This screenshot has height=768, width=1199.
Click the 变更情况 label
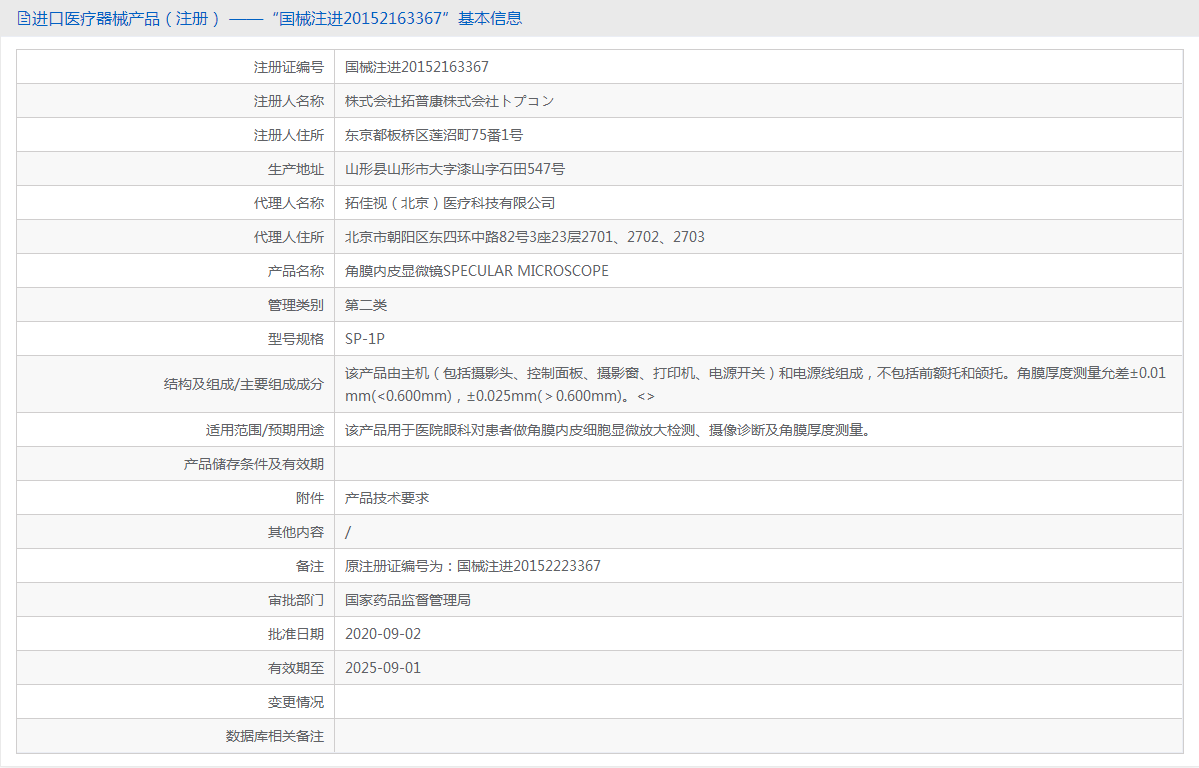(295, 702)
